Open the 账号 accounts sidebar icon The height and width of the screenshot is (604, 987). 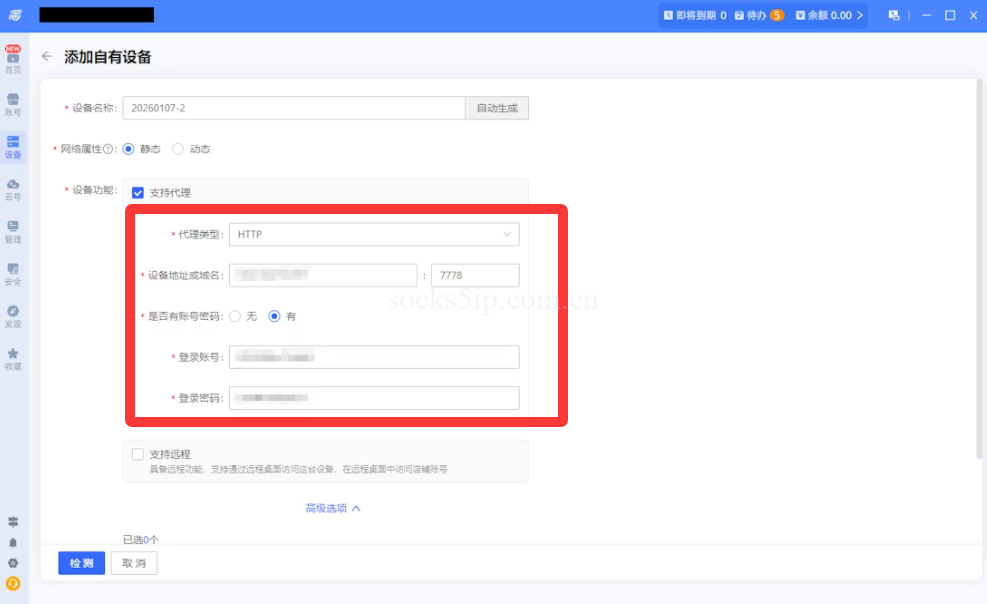pyautogui.click(x=13, y=104)
